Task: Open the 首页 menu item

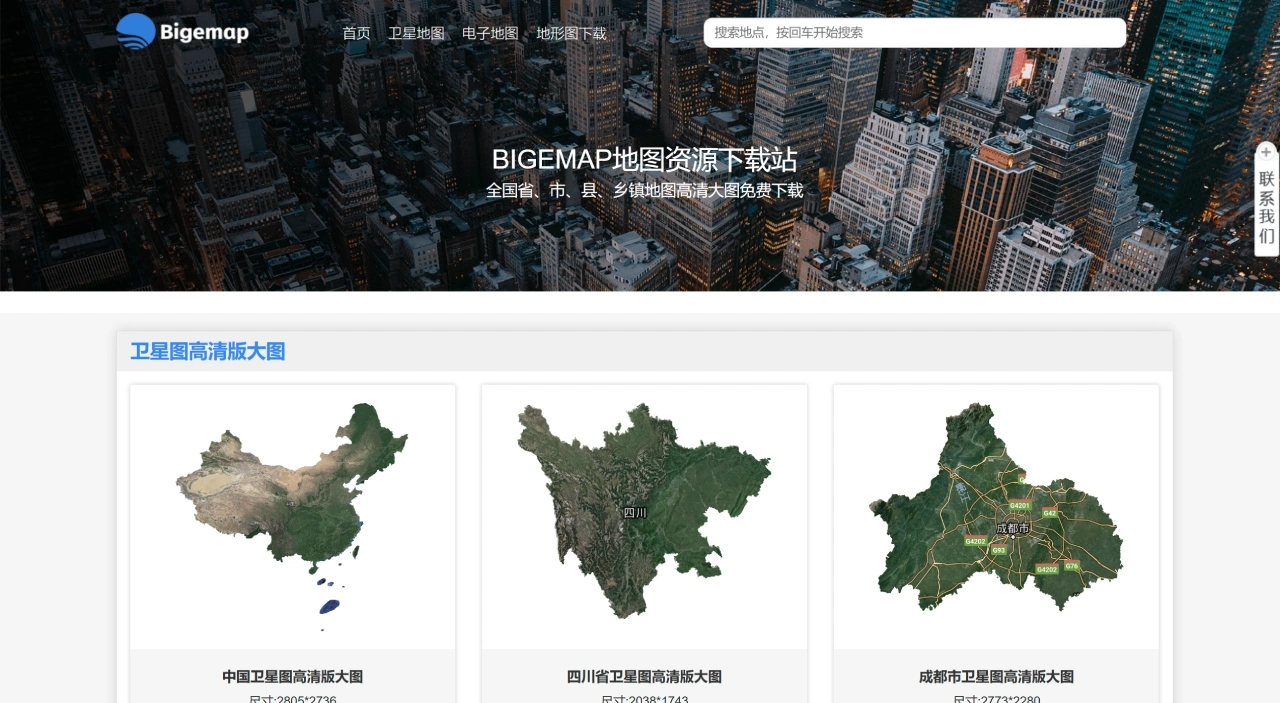Action: (x=356, y=32)
